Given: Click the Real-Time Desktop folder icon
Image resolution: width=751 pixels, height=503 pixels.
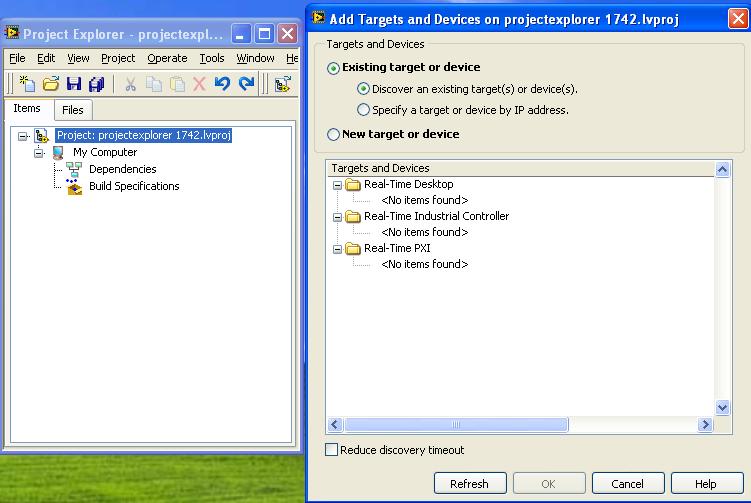Looking at the screenshot, I should (353, 184).
